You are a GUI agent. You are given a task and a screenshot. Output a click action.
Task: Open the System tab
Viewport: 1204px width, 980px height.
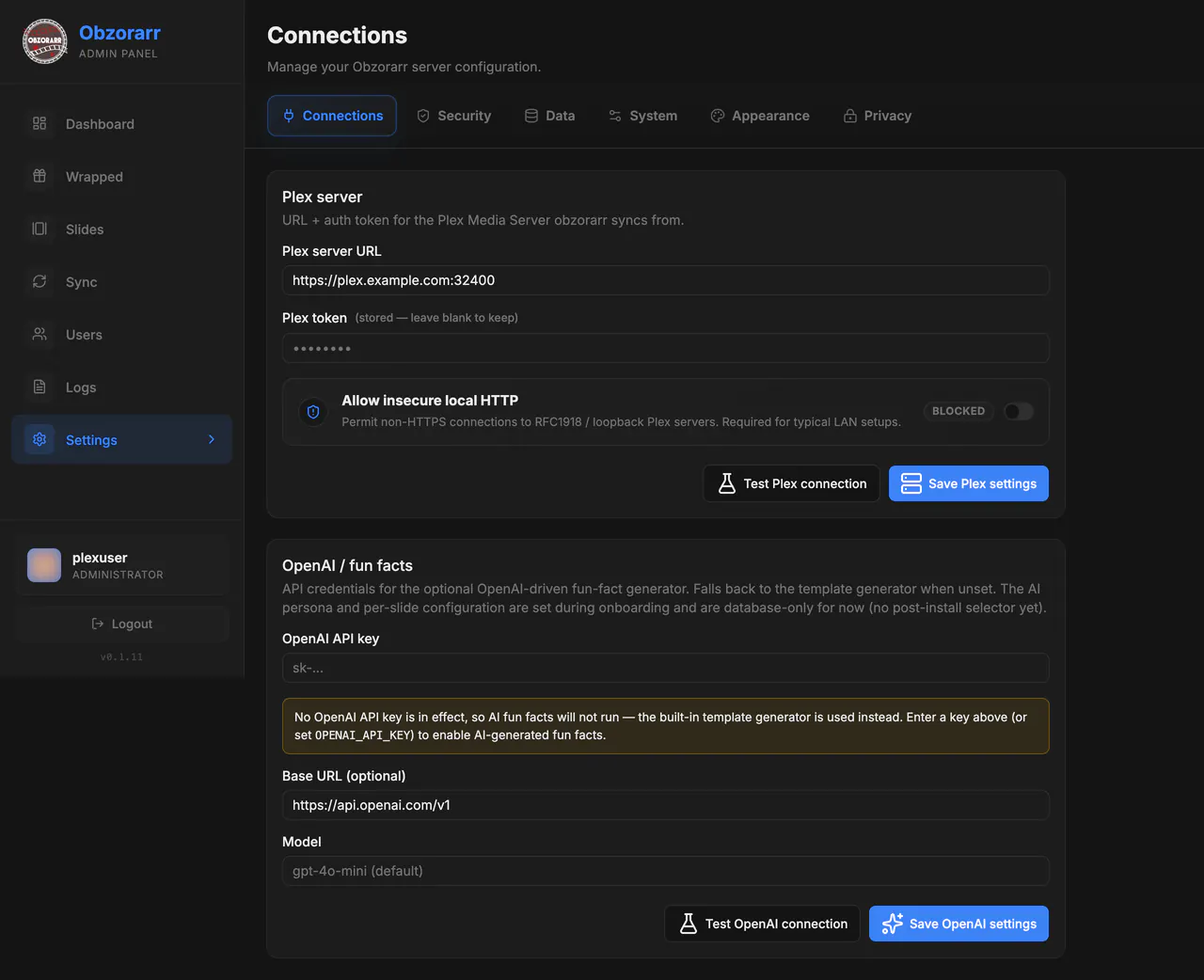(642, 116)
